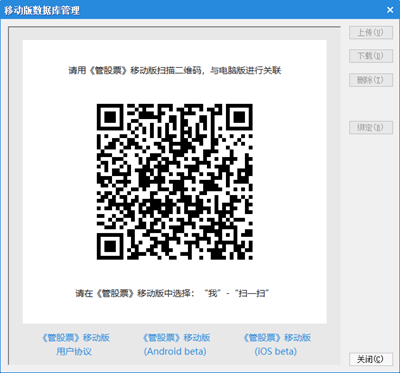Click the 关闭(C) button
The width and height of the screenshot is (400, 373).
[x=371, y=359]
